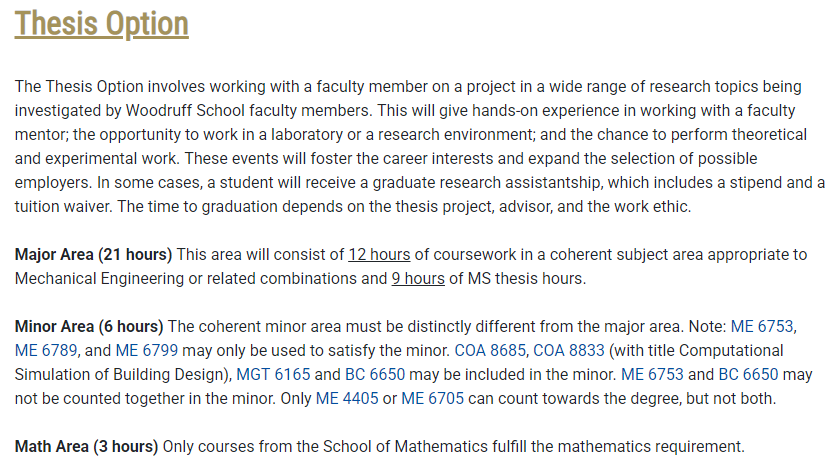Image resolution: width=833 pixels, height=469 pixels.
Task: Visit the COA 8833 course link
Action: [x=567, y=351]
